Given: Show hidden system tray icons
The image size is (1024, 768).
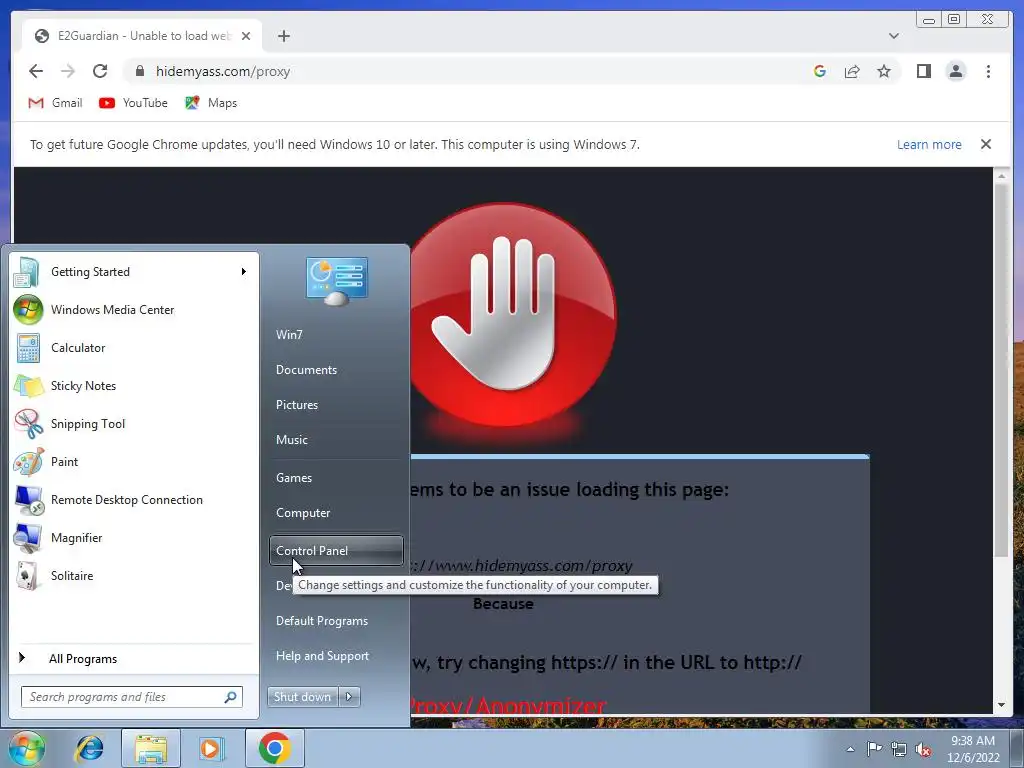Looking at the screenshot, I should click(x=850, y=750).
